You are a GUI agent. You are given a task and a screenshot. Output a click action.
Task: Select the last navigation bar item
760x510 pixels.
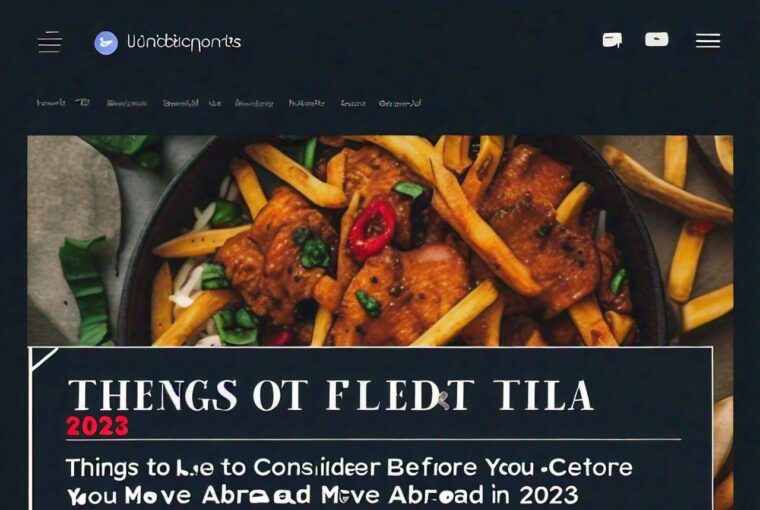click(x=400, y=103)
